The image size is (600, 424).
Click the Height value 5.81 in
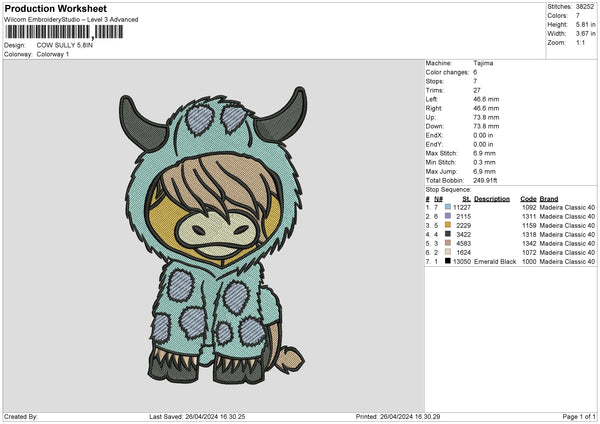(585, 24)
